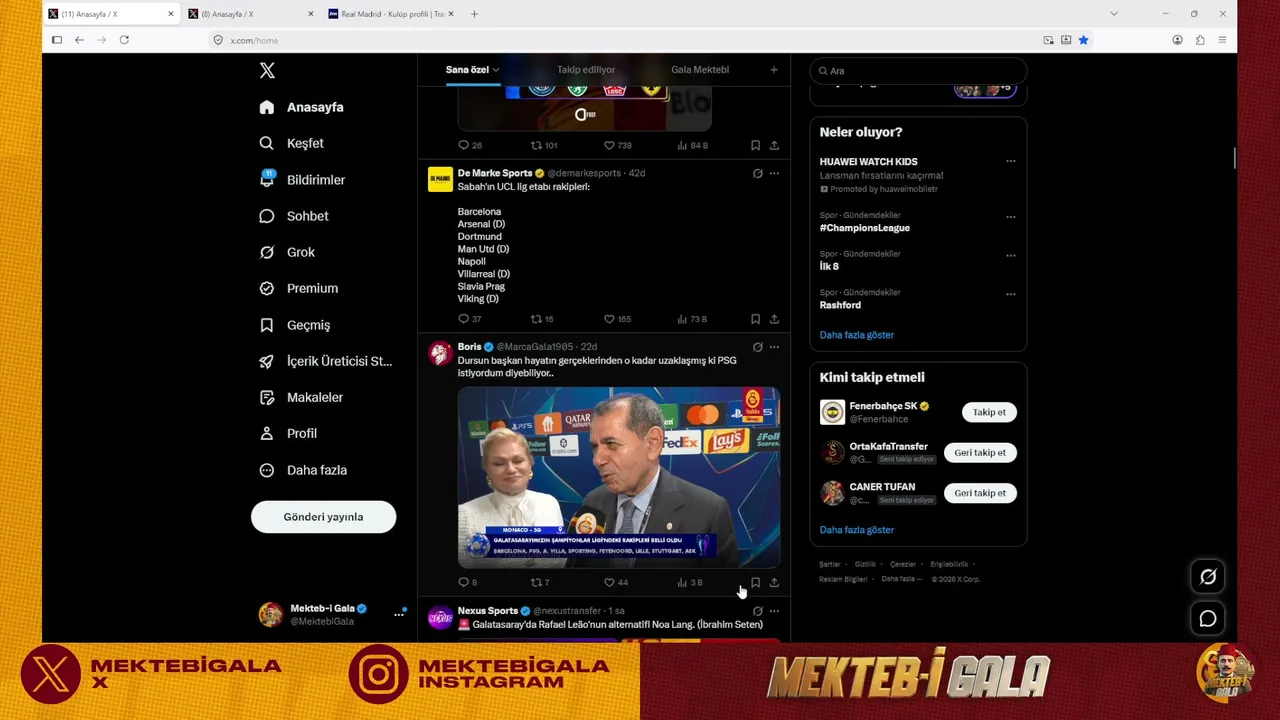Ask Grok about De Marke Sports post
Viewport: 1280px width, 720px height.
tap(757, 173)
